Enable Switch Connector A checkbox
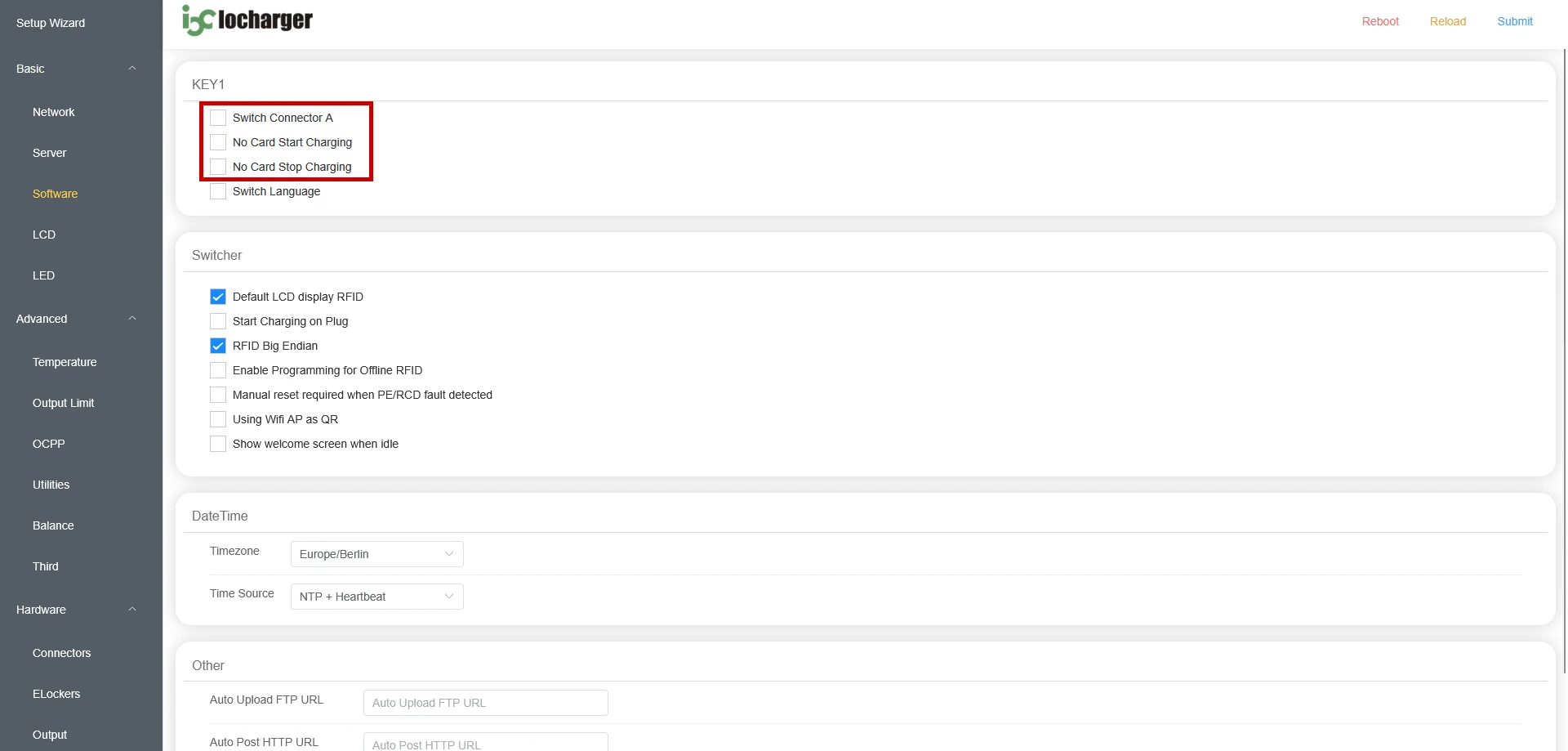 [218, 118]
